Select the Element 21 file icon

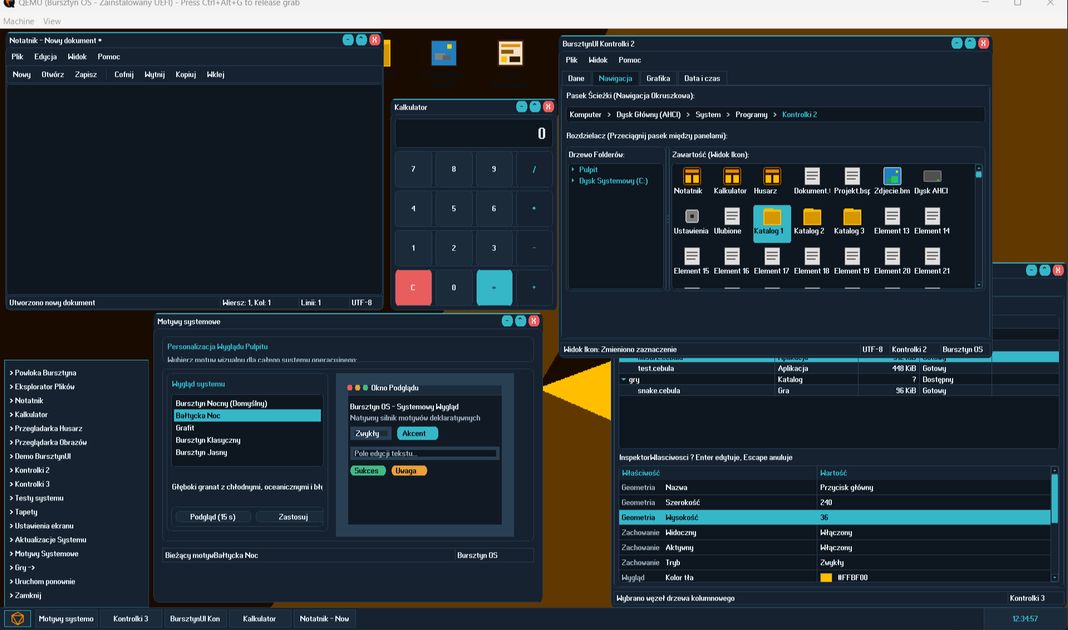coord(932,262)
